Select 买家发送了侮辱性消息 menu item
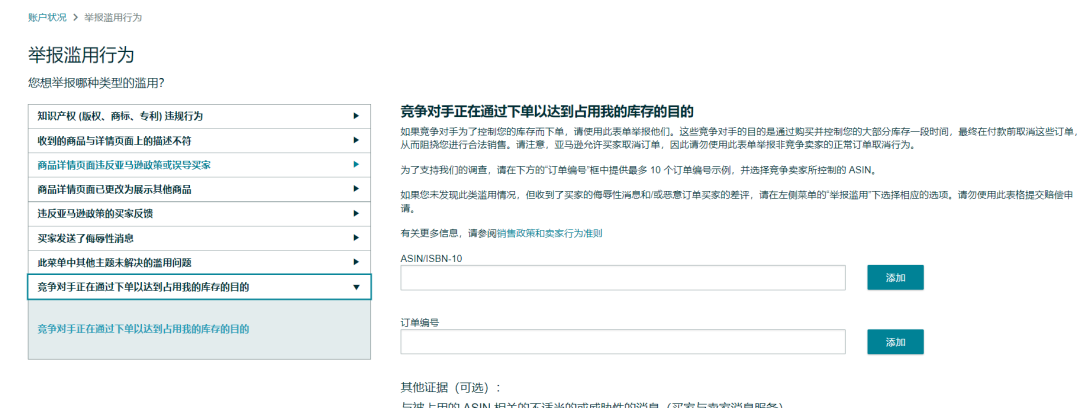 (x=85, y=238)
